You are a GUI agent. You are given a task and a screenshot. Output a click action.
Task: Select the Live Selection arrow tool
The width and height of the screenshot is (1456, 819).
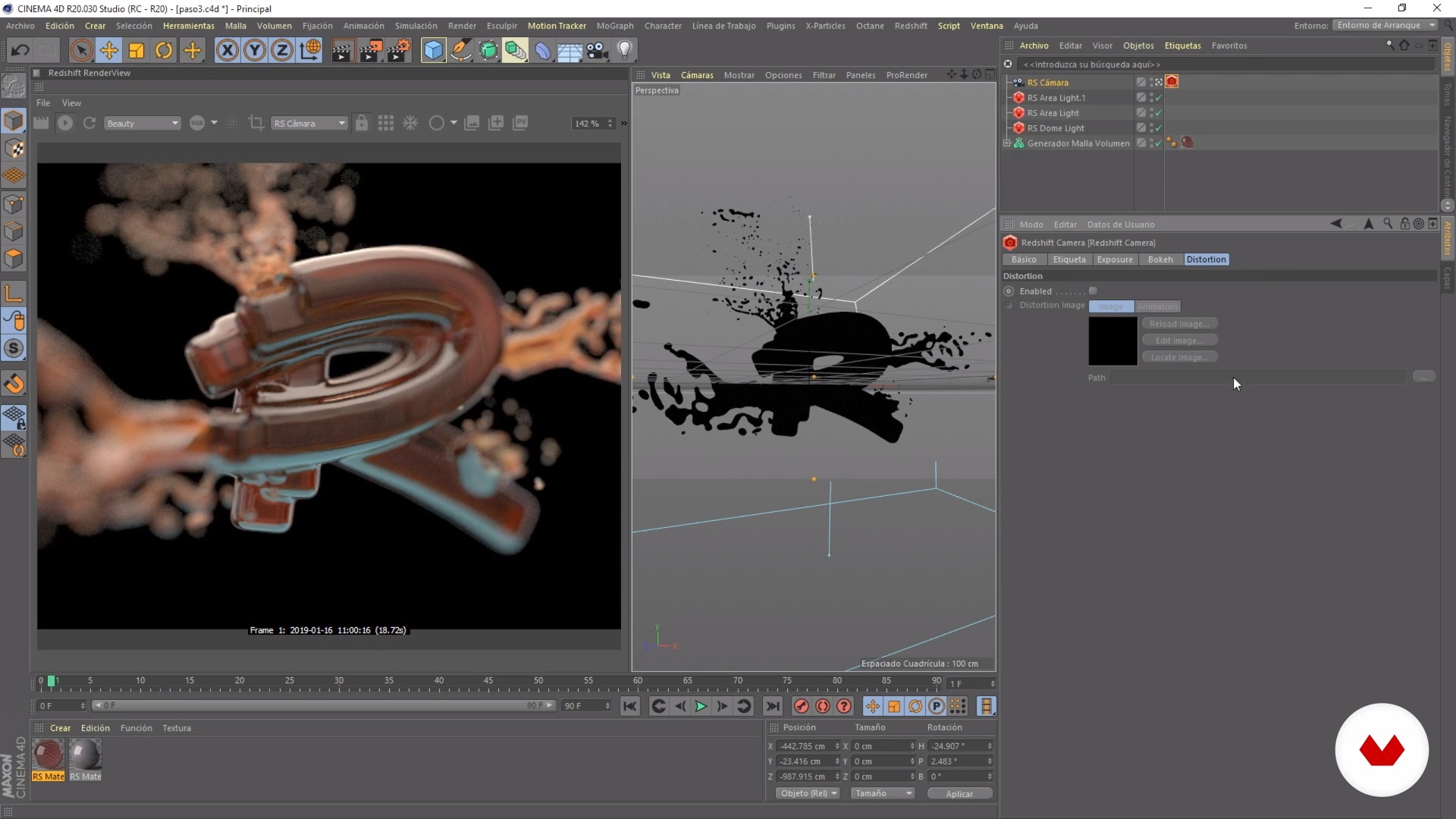coord(81,51)
